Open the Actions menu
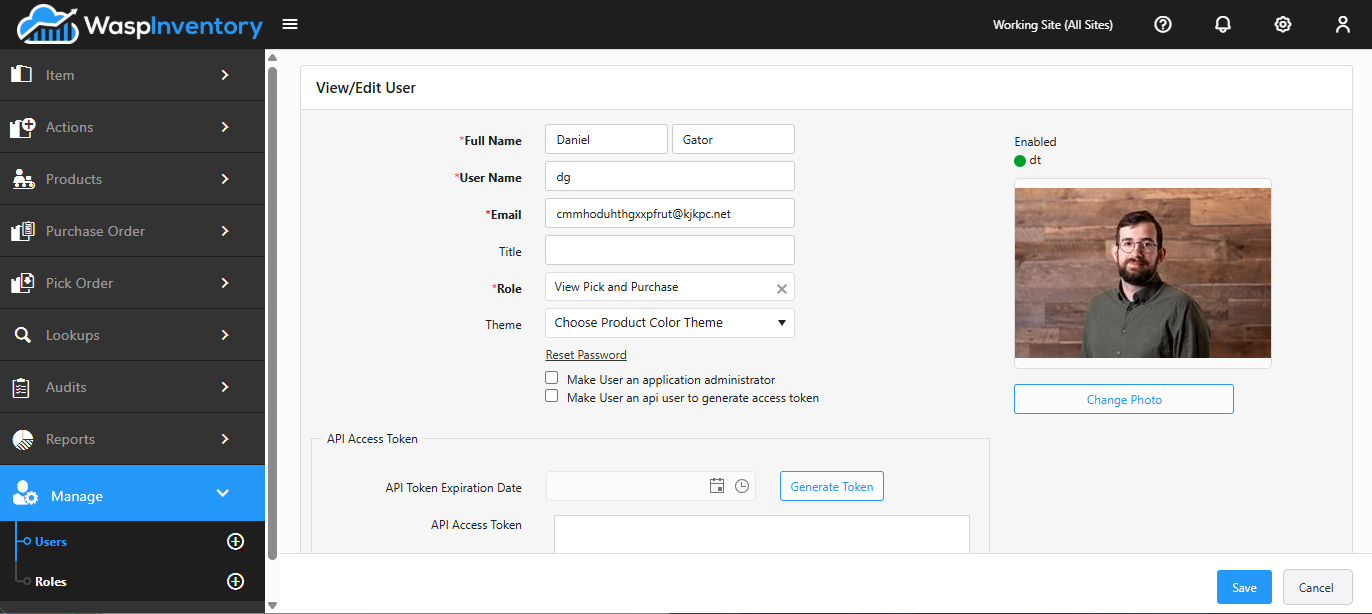This screenshot has width=1372, height=614. [132, 127]
